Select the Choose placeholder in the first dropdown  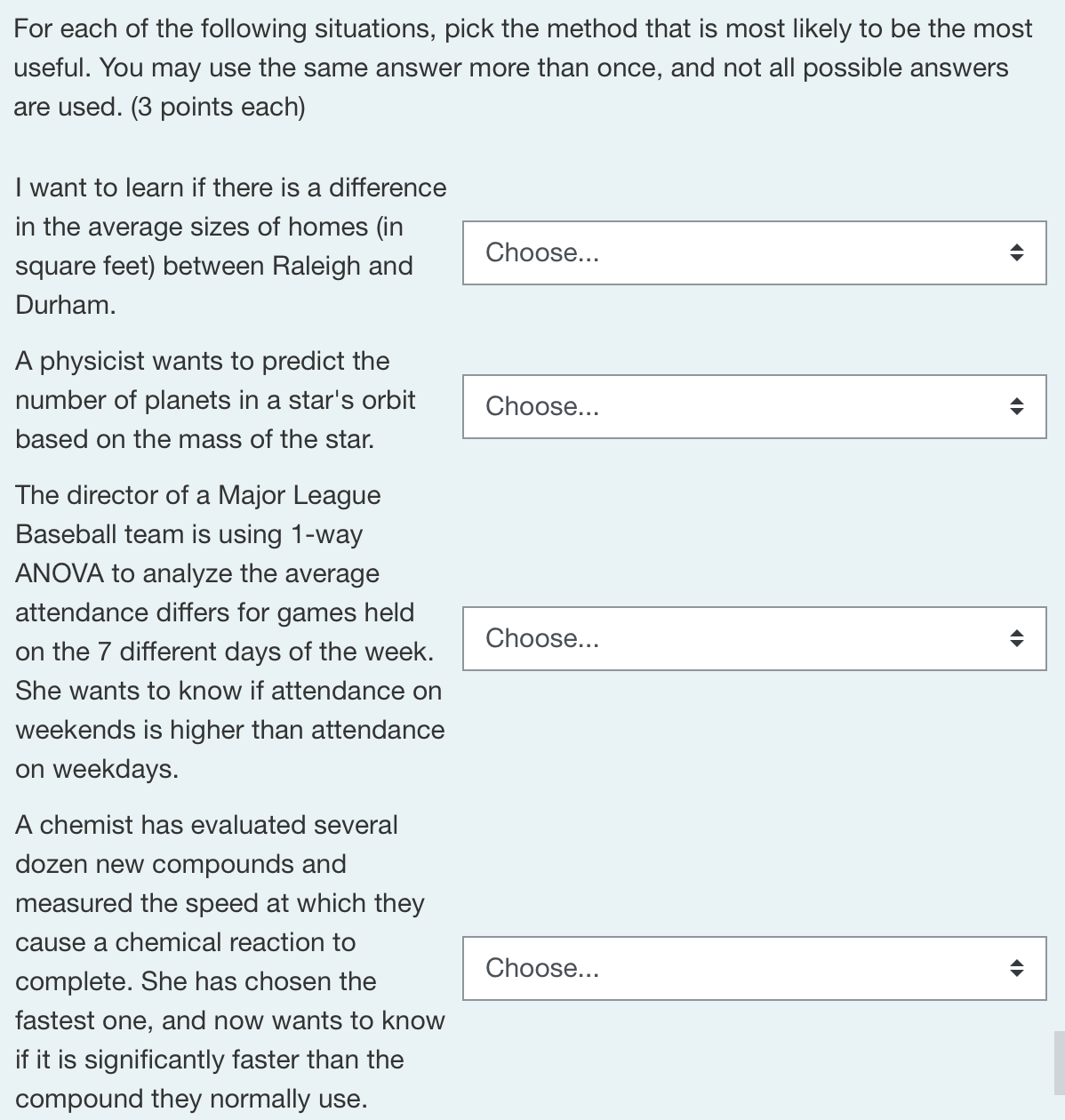click(x=542, y=252)
